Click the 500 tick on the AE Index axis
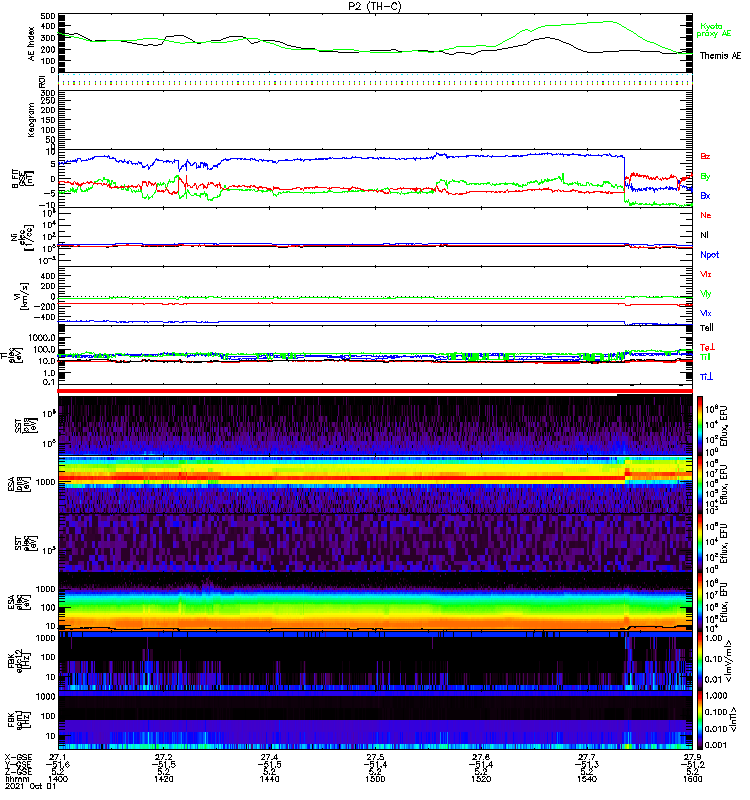 pos(48,16)
